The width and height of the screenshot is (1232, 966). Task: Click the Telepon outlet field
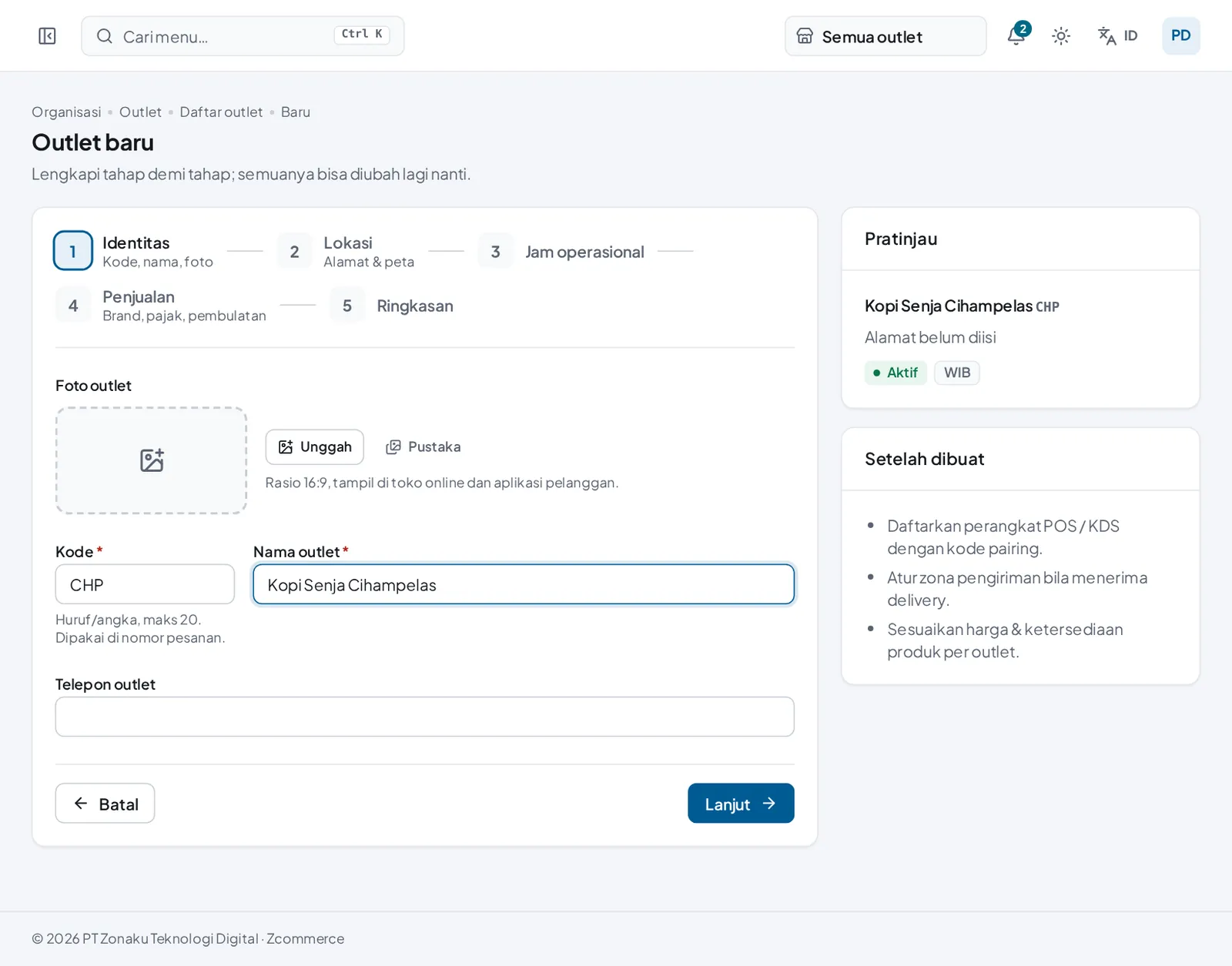[425, 717]
